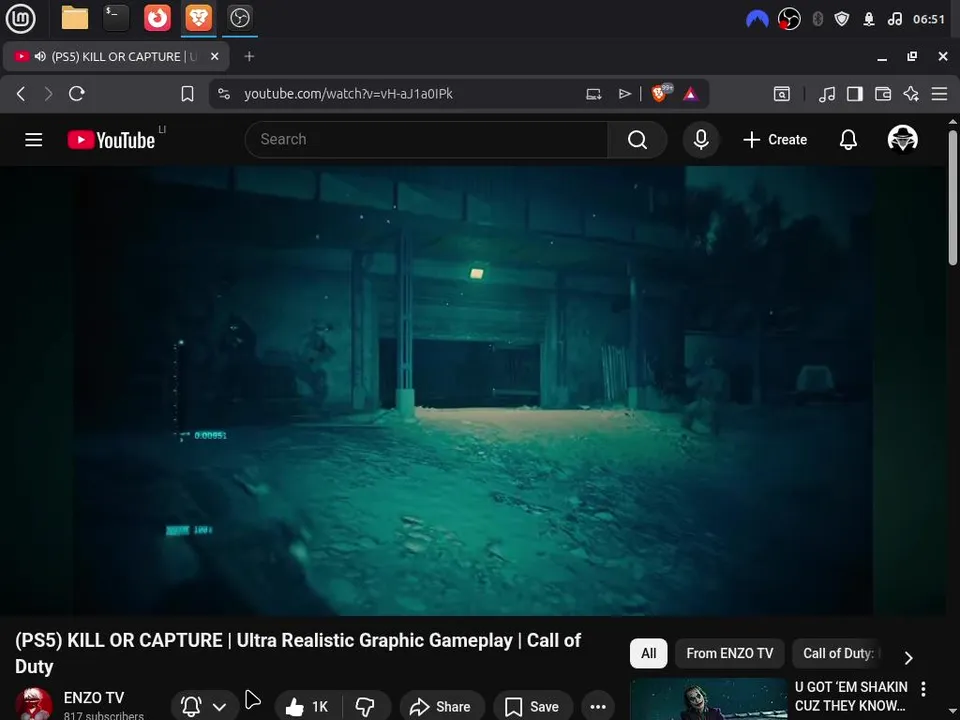Show notifications from the bell tray icon
This screenshot has height=720, width=960.
click(x=869, y=19)
